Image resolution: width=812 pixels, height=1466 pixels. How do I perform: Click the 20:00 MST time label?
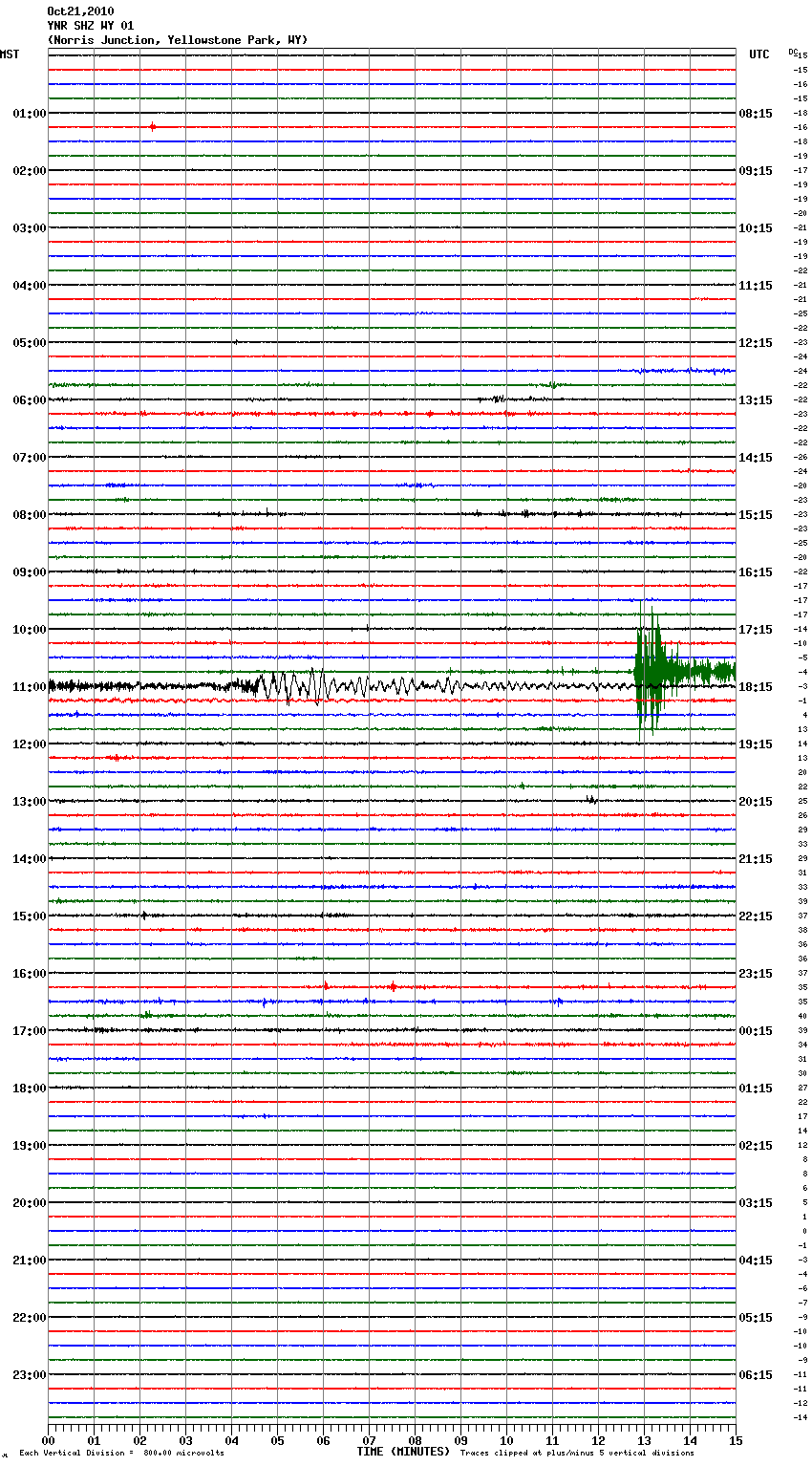[30, 1203]
